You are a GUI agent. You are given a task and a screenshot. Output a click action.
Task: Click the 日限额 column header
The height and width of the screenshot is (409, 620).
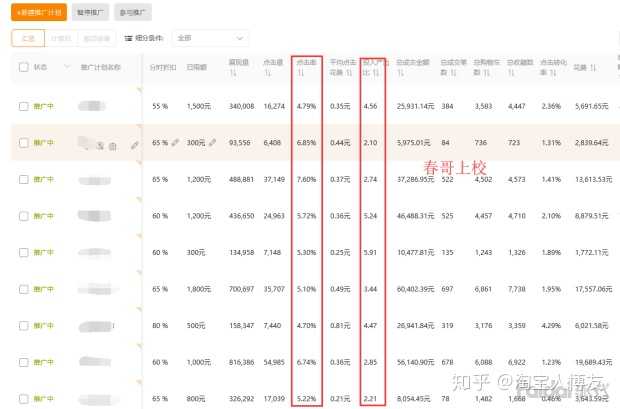[197, 67]
